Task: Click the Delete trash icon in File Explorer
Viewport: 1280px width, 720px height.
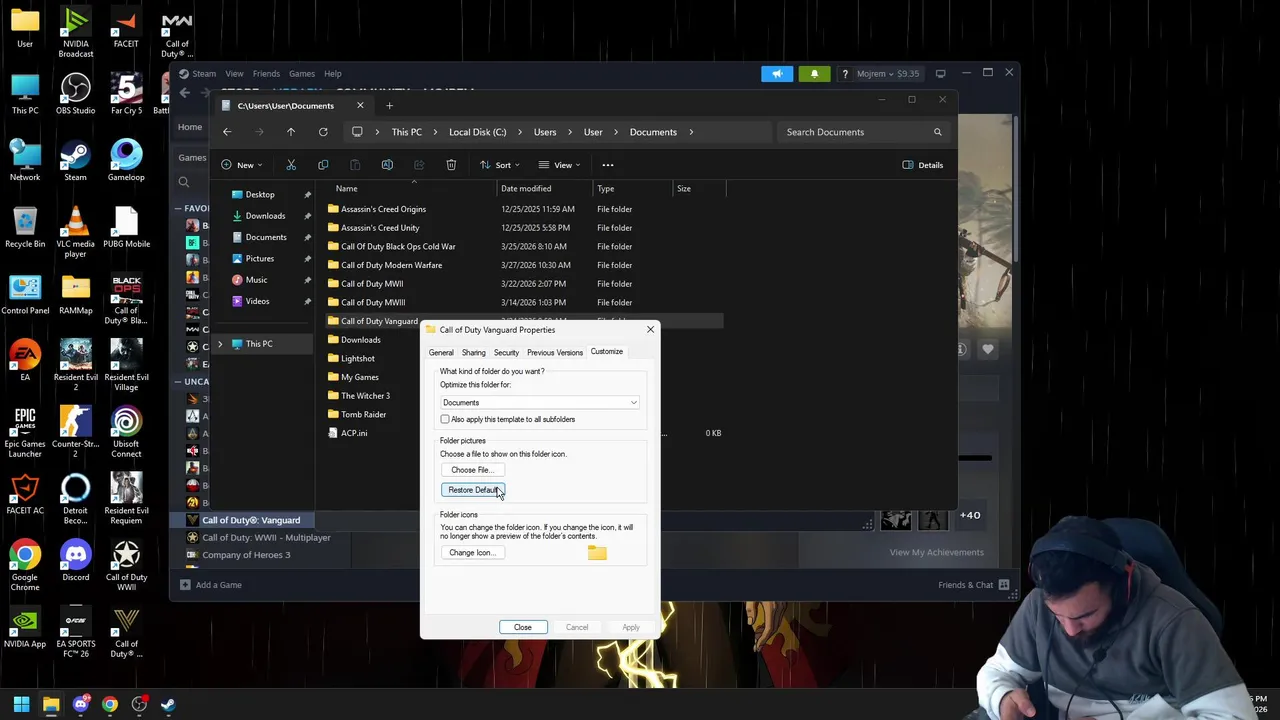Action: [x=451, y=165]
